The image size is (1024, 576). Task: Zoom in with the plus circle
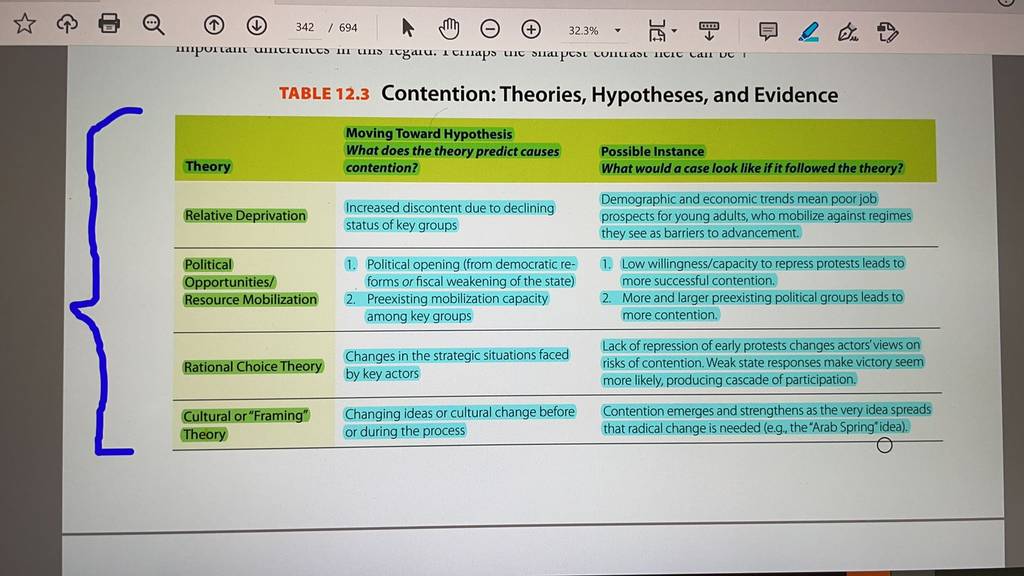(x=531, y=29)
